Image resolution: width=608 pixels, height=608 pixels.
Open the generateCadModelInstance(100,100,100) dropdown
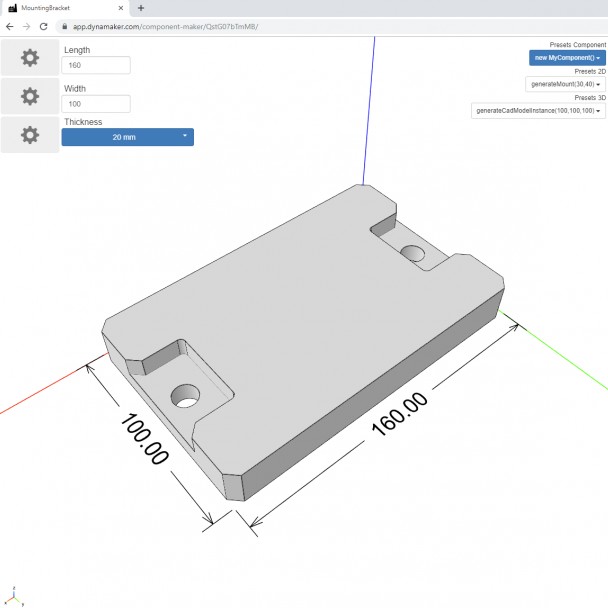(538, 111)
